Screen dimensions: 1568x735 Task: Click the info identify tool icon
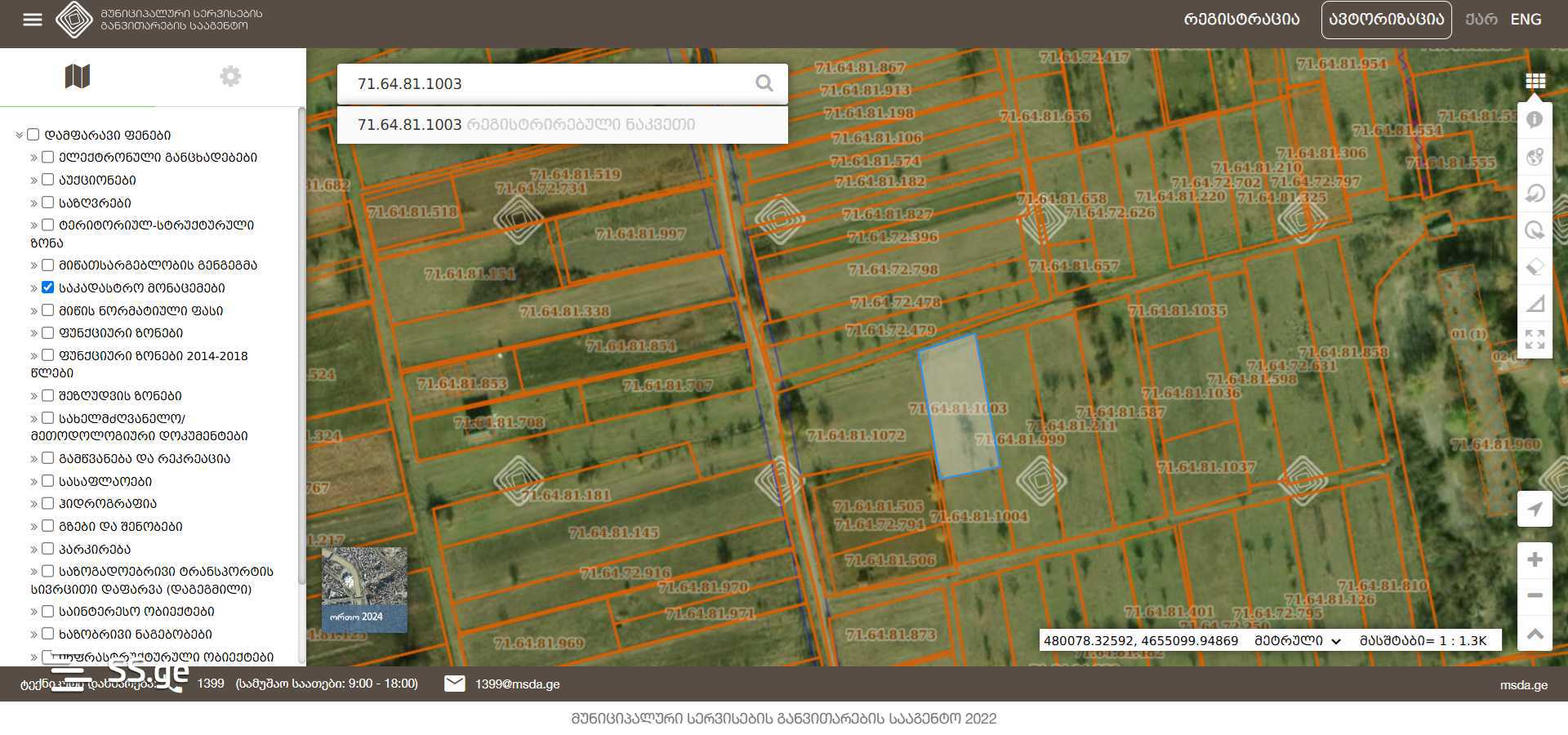(x=1535, y=120)
